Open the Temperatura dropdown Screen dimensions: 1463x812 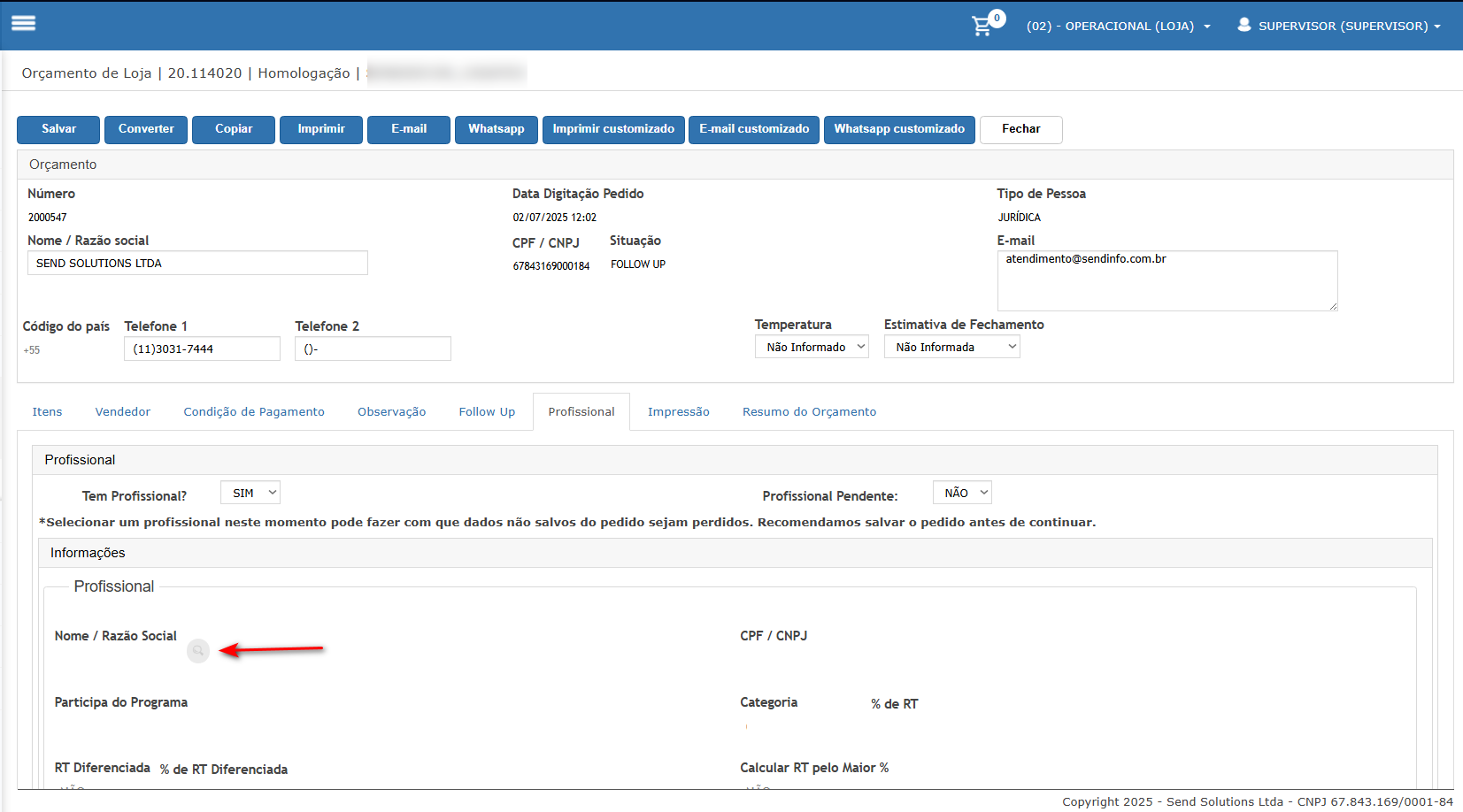click(x=812, y=347)
